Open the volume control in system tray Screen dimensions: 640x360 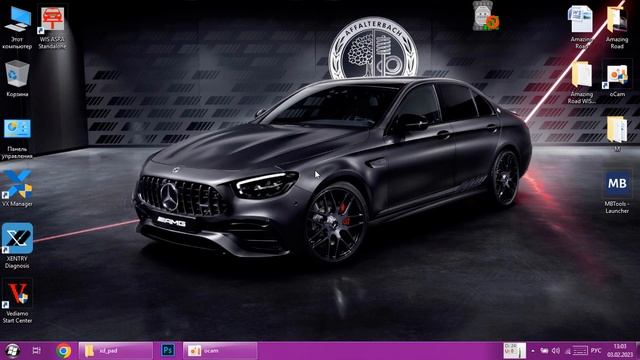click(556, 351)
